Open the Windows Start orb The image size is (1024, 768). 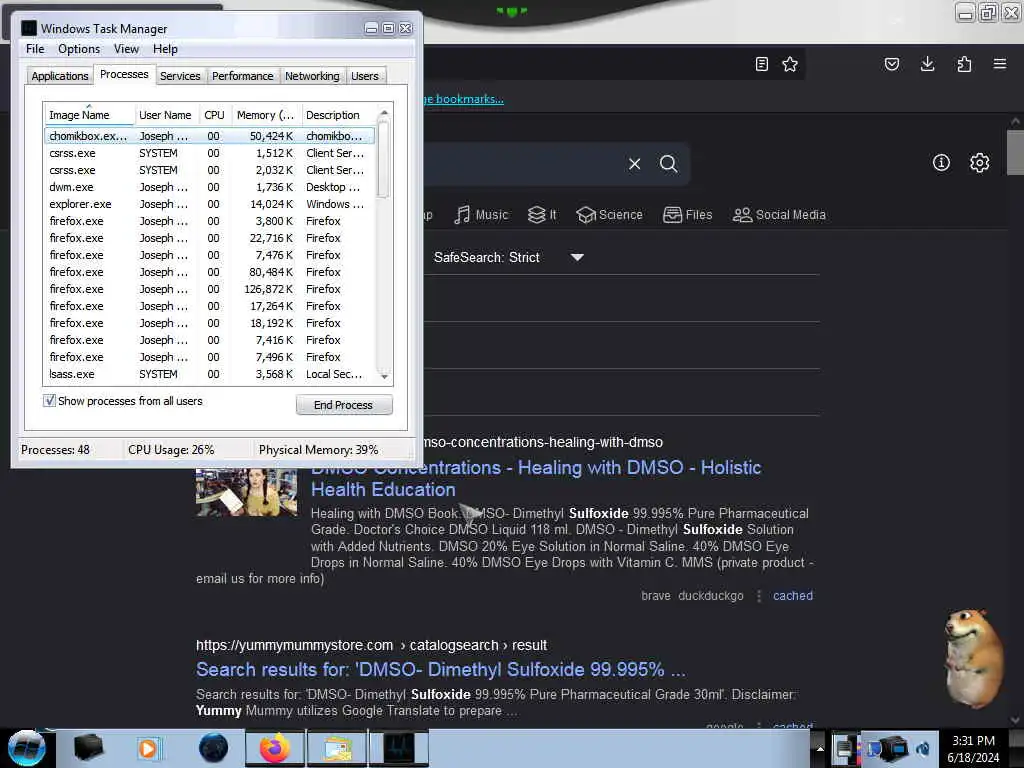click(x=27, y=748)
